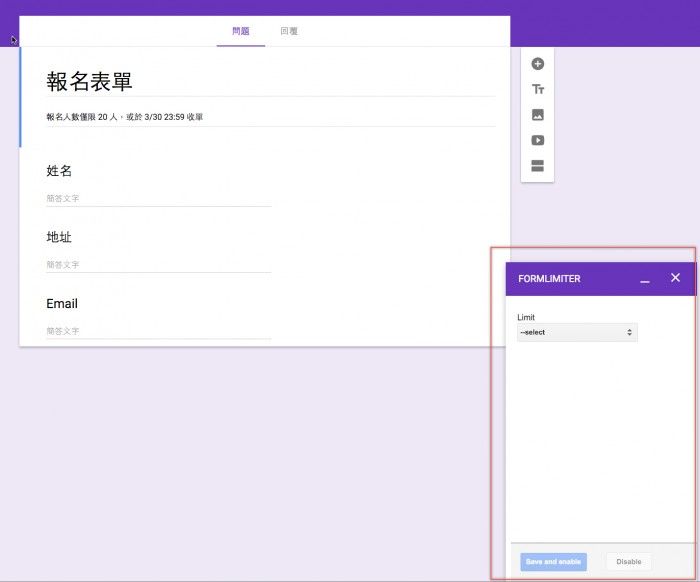
Task: Select the 地址 question
Action: coord(59,237)
